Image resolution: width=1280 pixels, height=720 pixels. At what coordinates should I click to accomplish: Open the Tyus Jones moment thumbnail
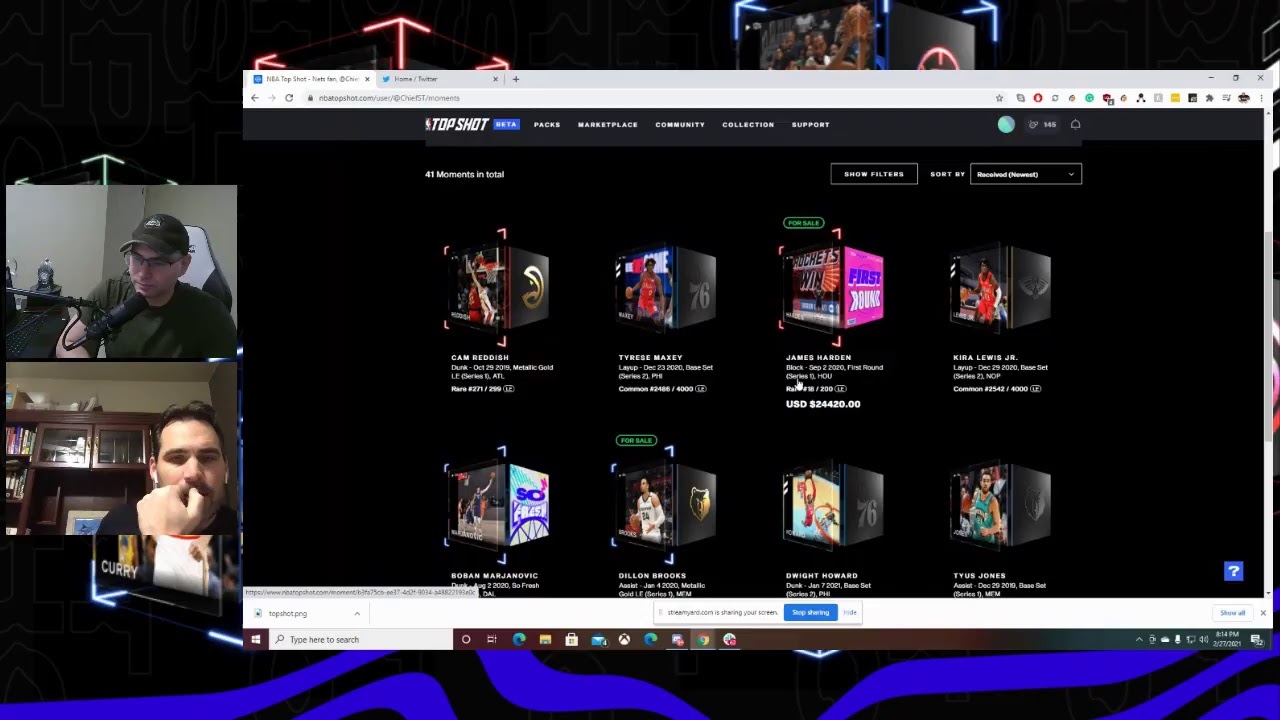coord(1000,506)
